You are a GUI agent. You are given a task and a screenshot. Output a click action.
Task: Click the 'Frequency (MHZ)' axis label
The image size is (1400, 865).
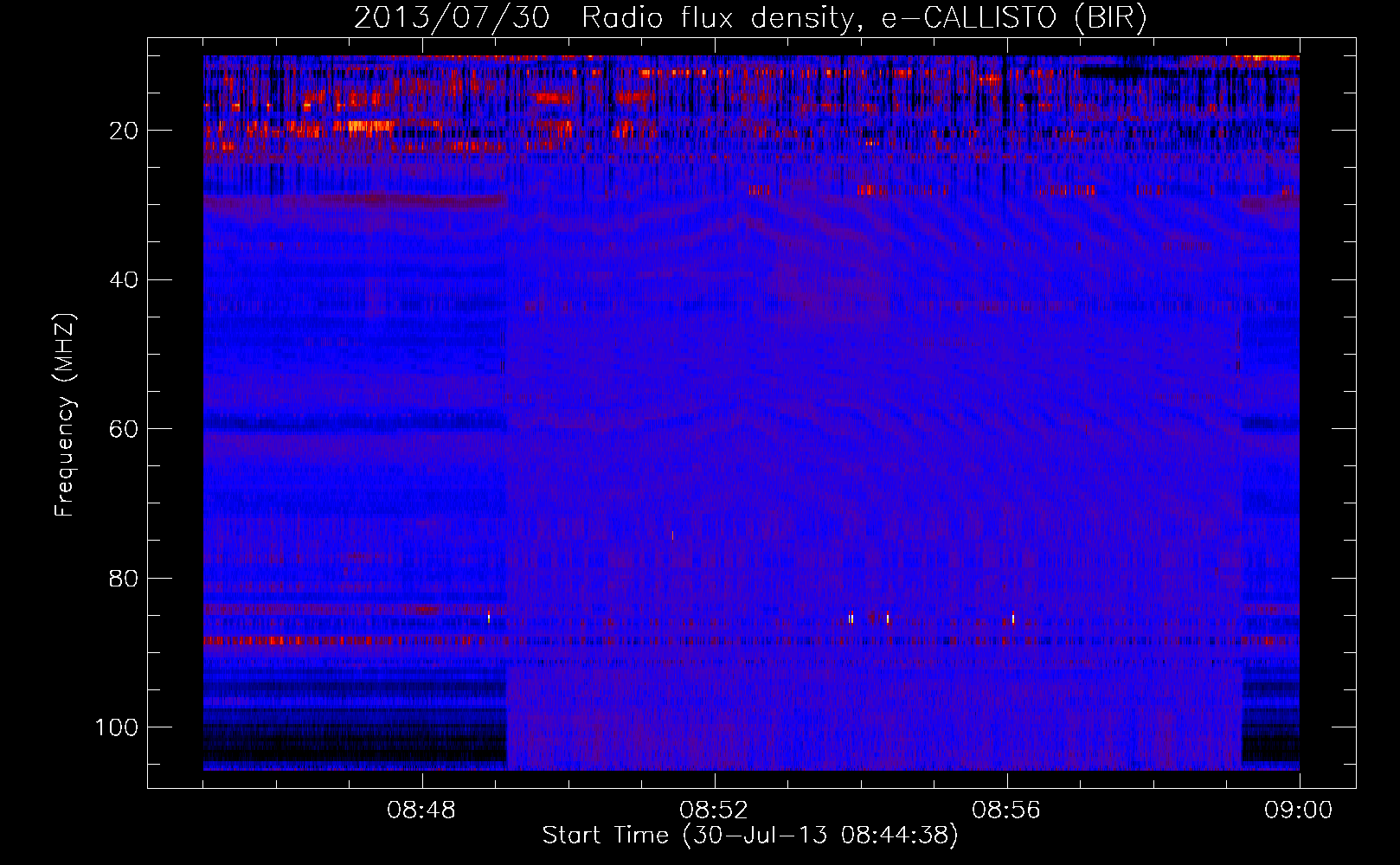66,415
